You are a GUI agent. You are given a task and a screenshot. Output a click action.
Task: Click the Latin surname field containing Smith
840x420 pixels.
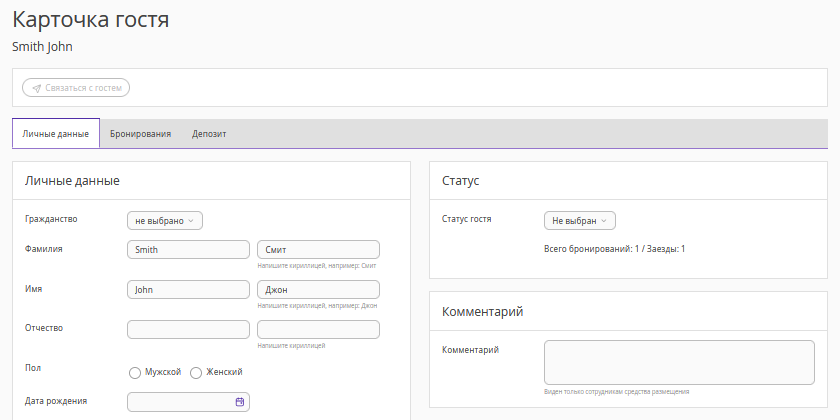(188, 250)
